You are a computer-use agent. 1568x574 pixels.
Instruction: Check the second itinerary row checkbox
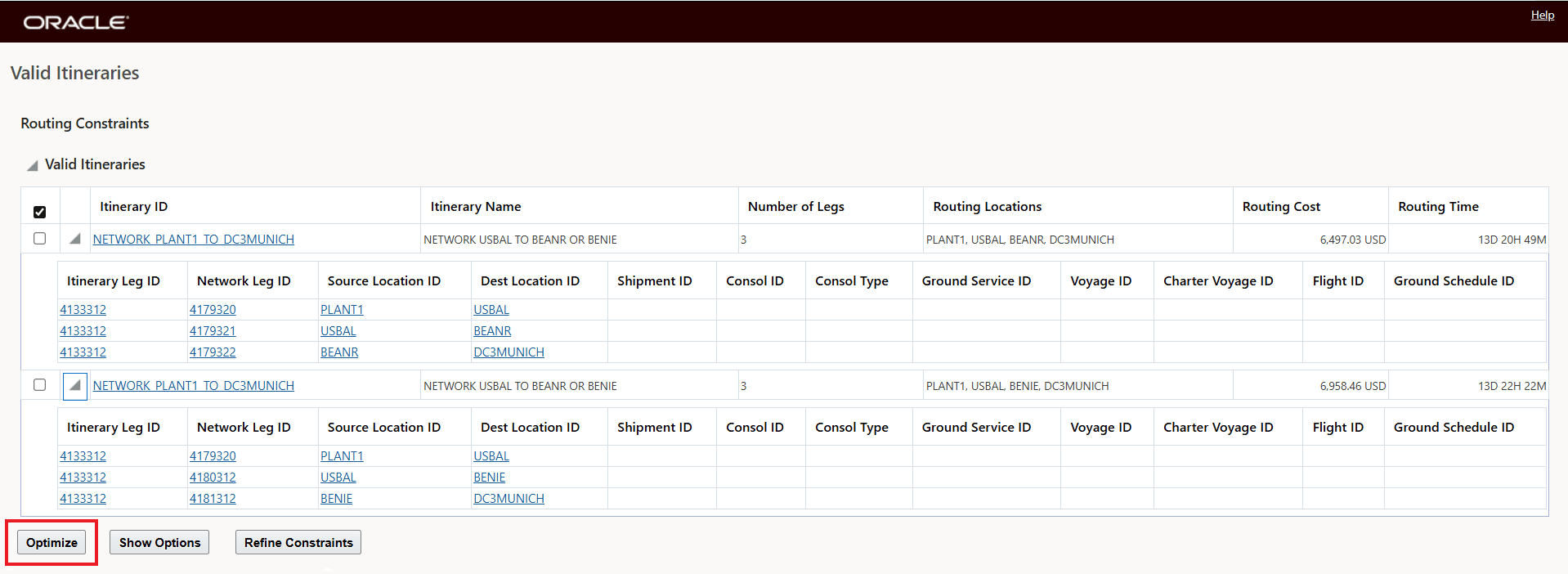(x=39, y=385)
